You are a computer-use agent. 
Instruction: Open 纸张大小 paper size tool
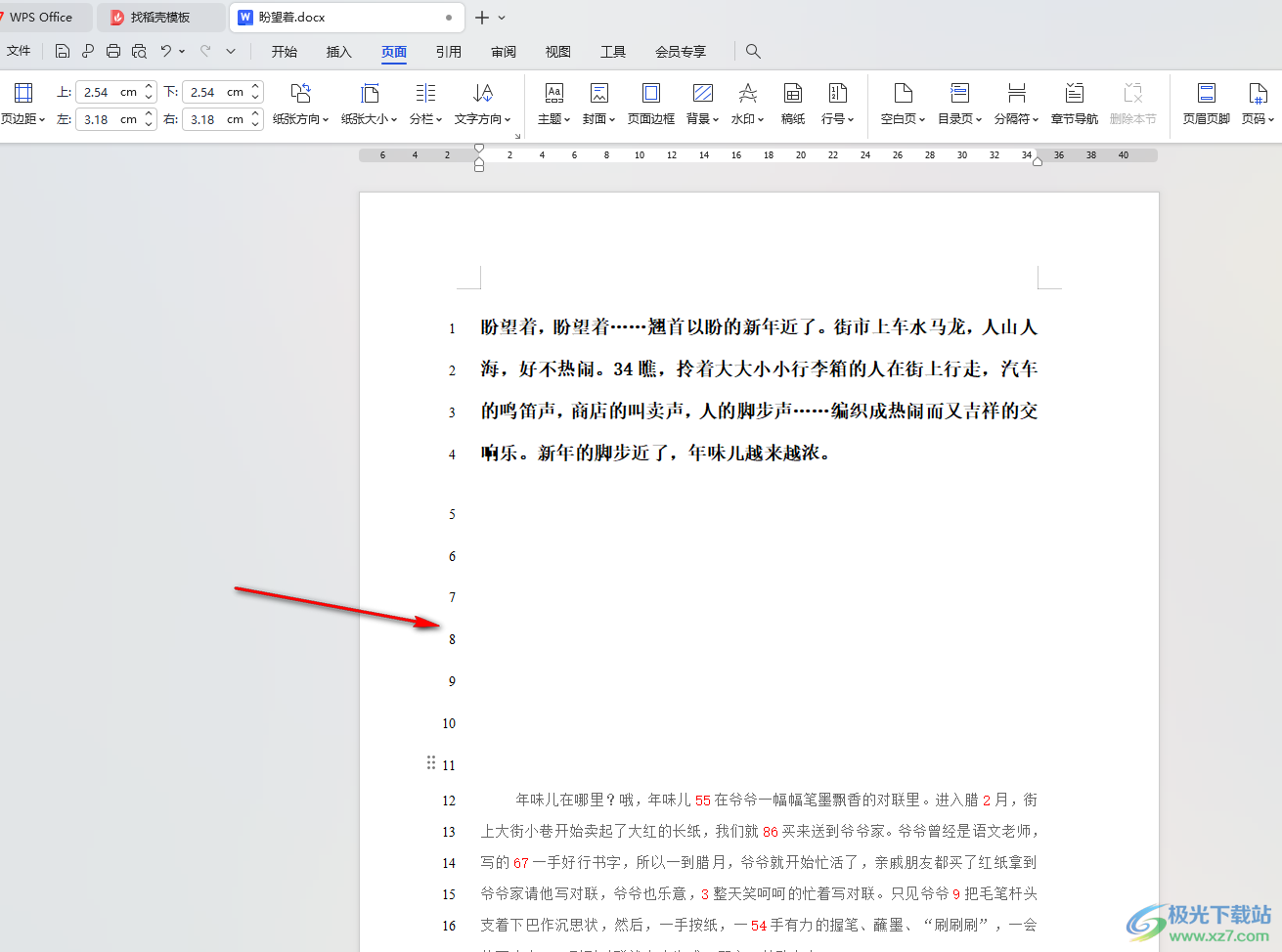(x=369, y=105)
